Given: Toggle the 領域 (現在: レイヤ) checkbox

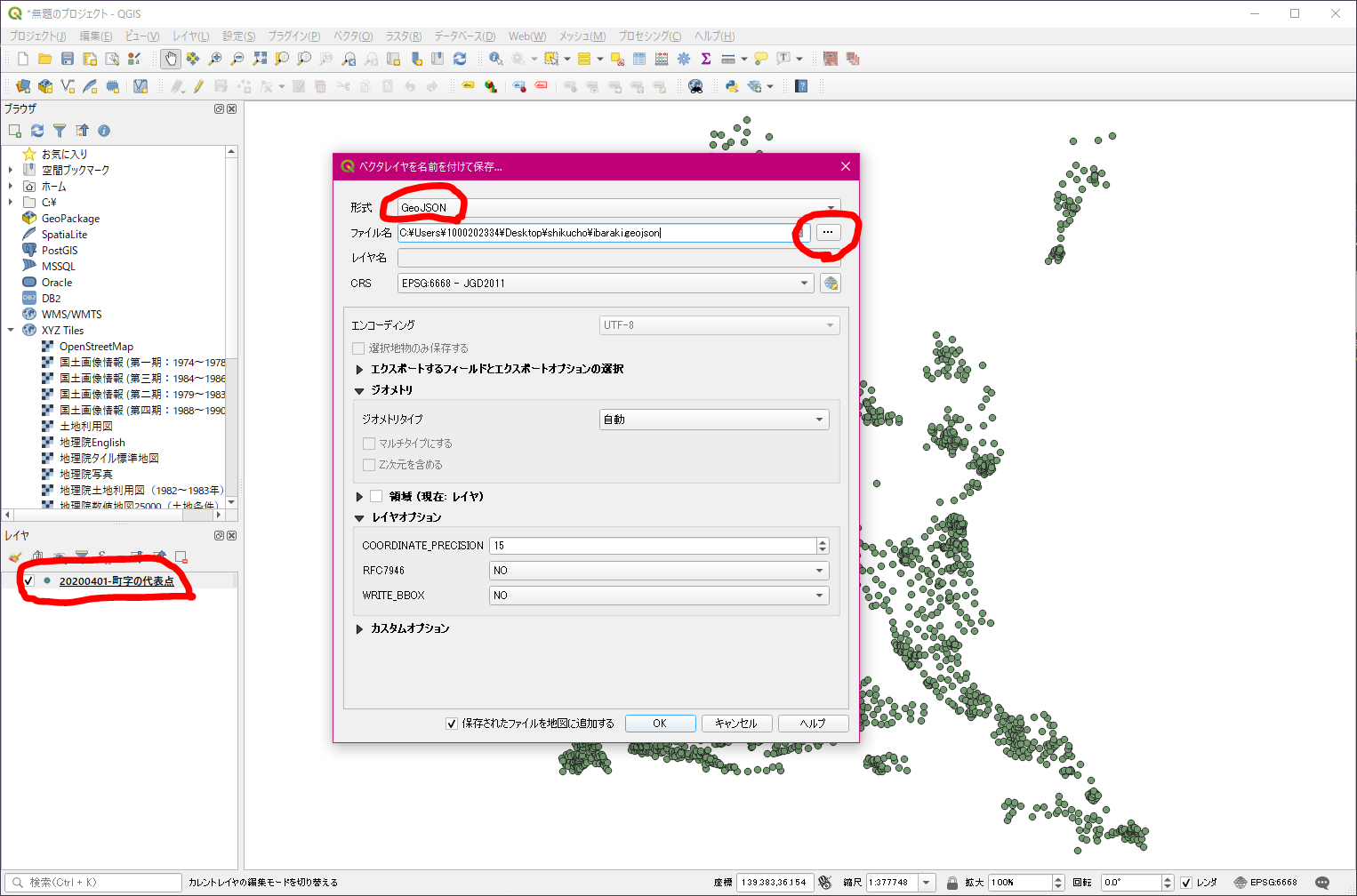Looking at the screenshot, I should 377,497.
